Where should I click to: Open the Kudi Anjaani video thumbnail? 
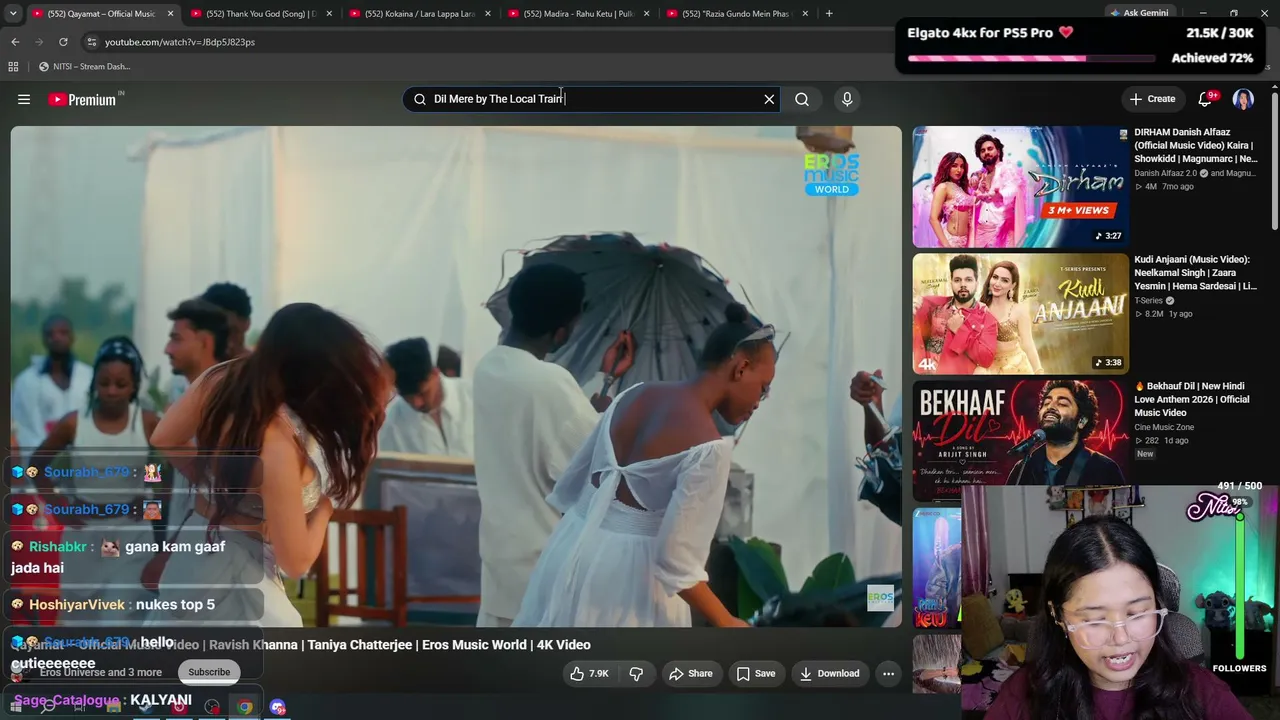pos(1020,314)
